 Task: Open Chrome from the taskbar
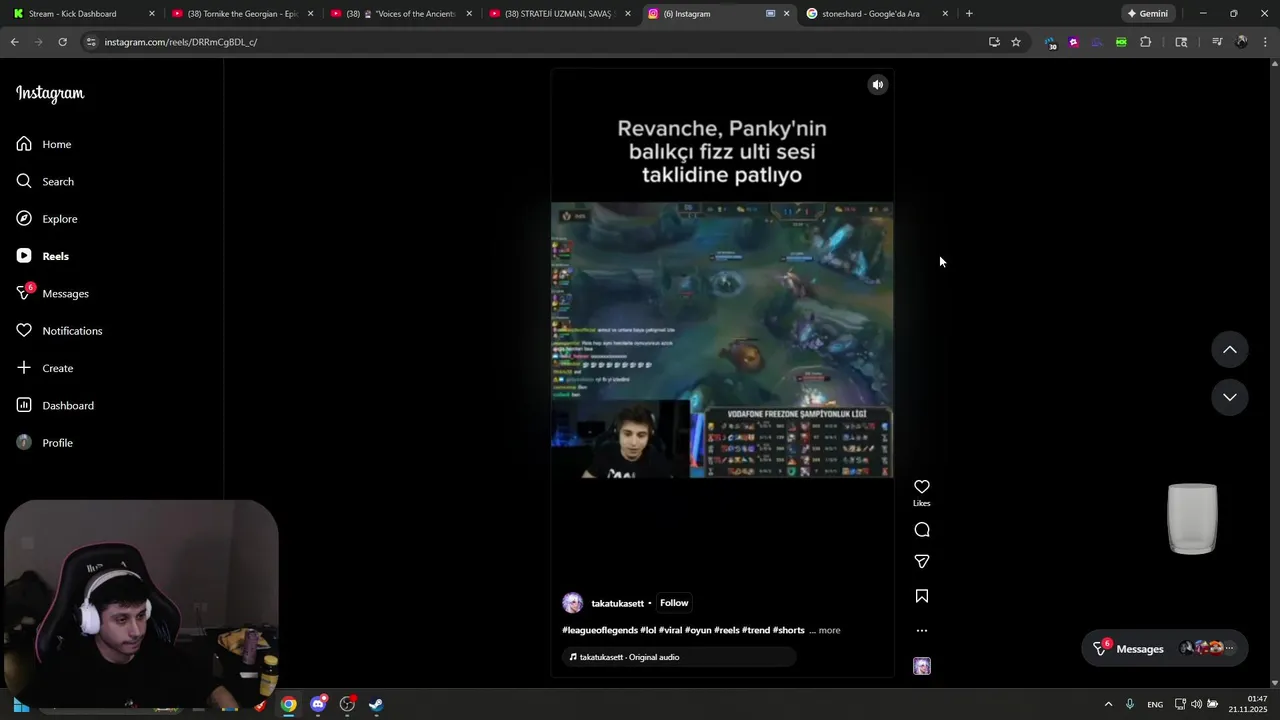pos(288,704)
